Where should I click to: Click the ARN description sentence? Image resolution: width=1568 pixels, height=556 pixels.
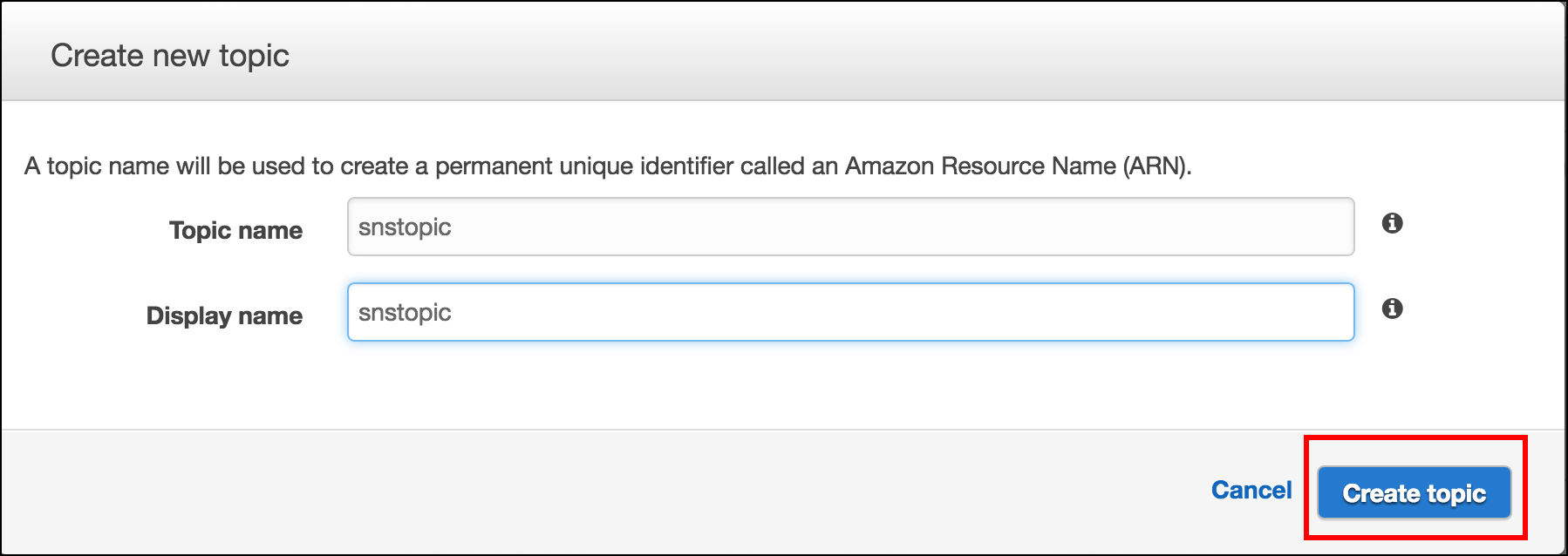coord(608,166)
